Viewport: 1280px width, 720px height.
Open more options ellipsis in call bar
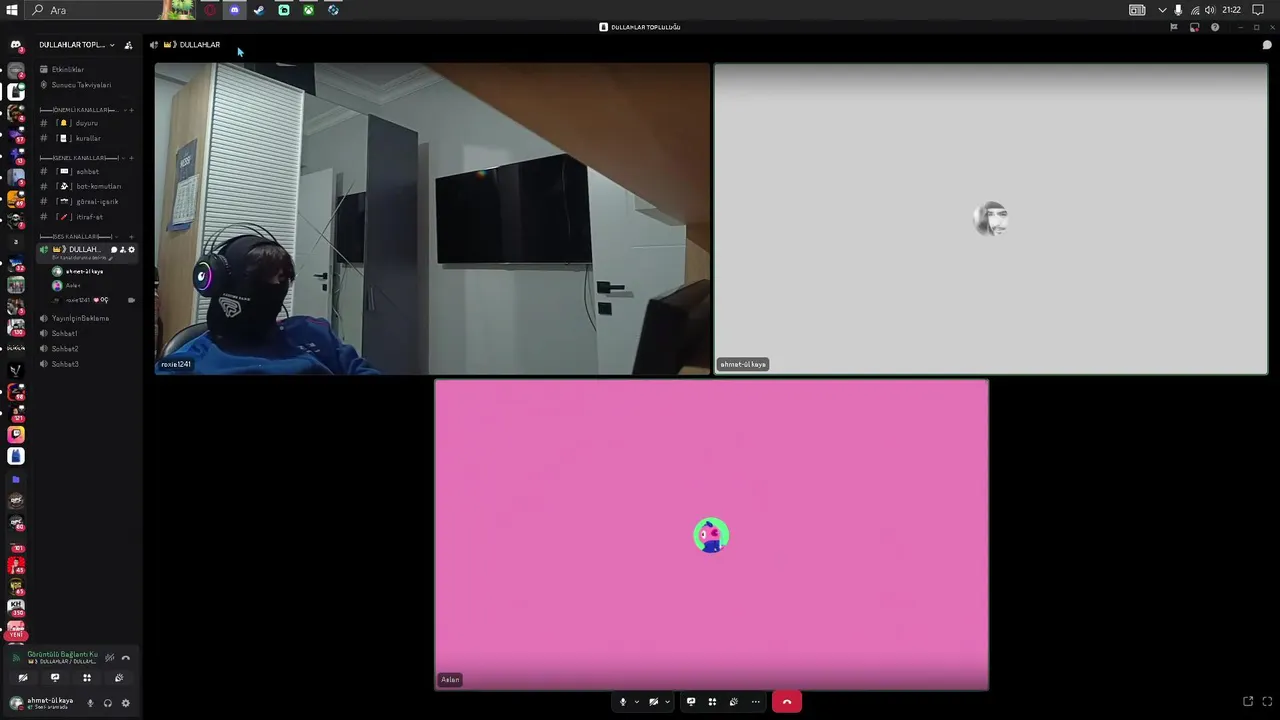756,702
